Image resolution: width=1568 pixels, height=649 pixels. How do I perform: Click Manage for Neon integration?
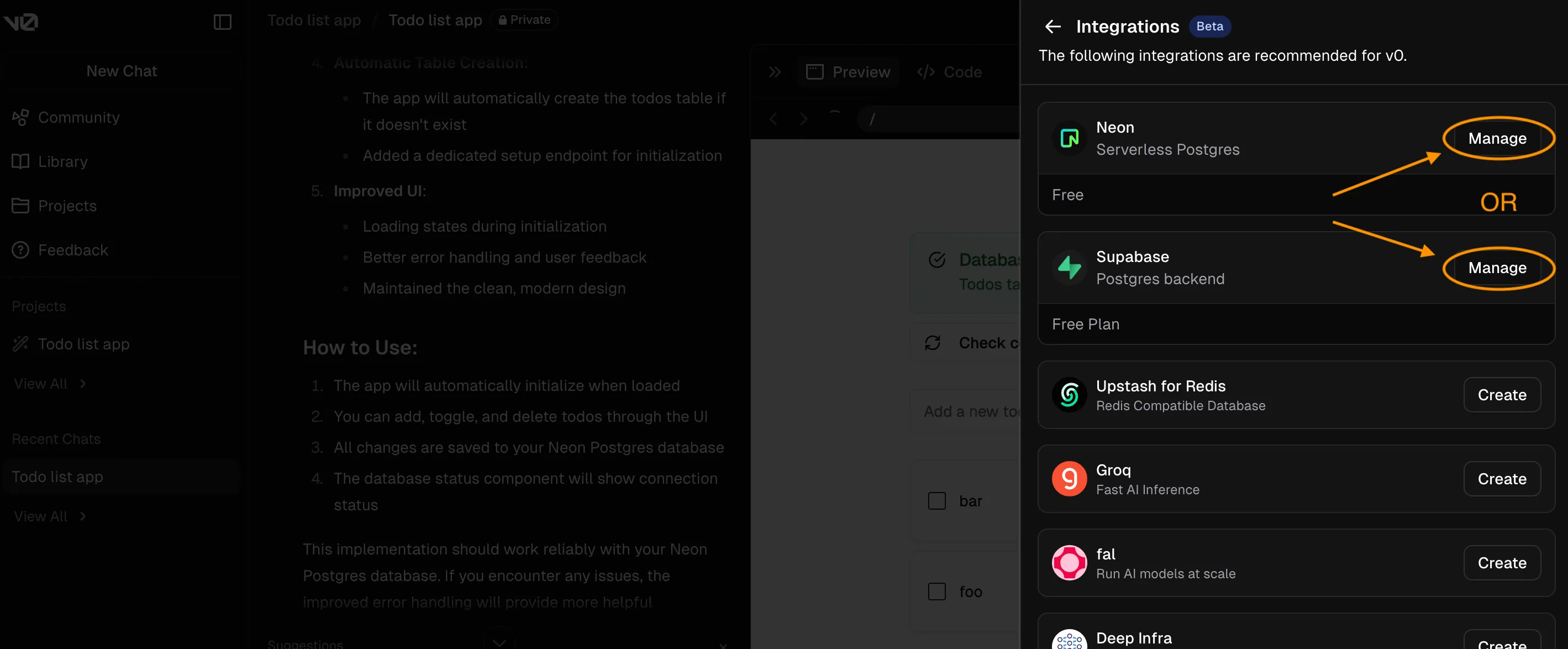[x=1497, y=139]
